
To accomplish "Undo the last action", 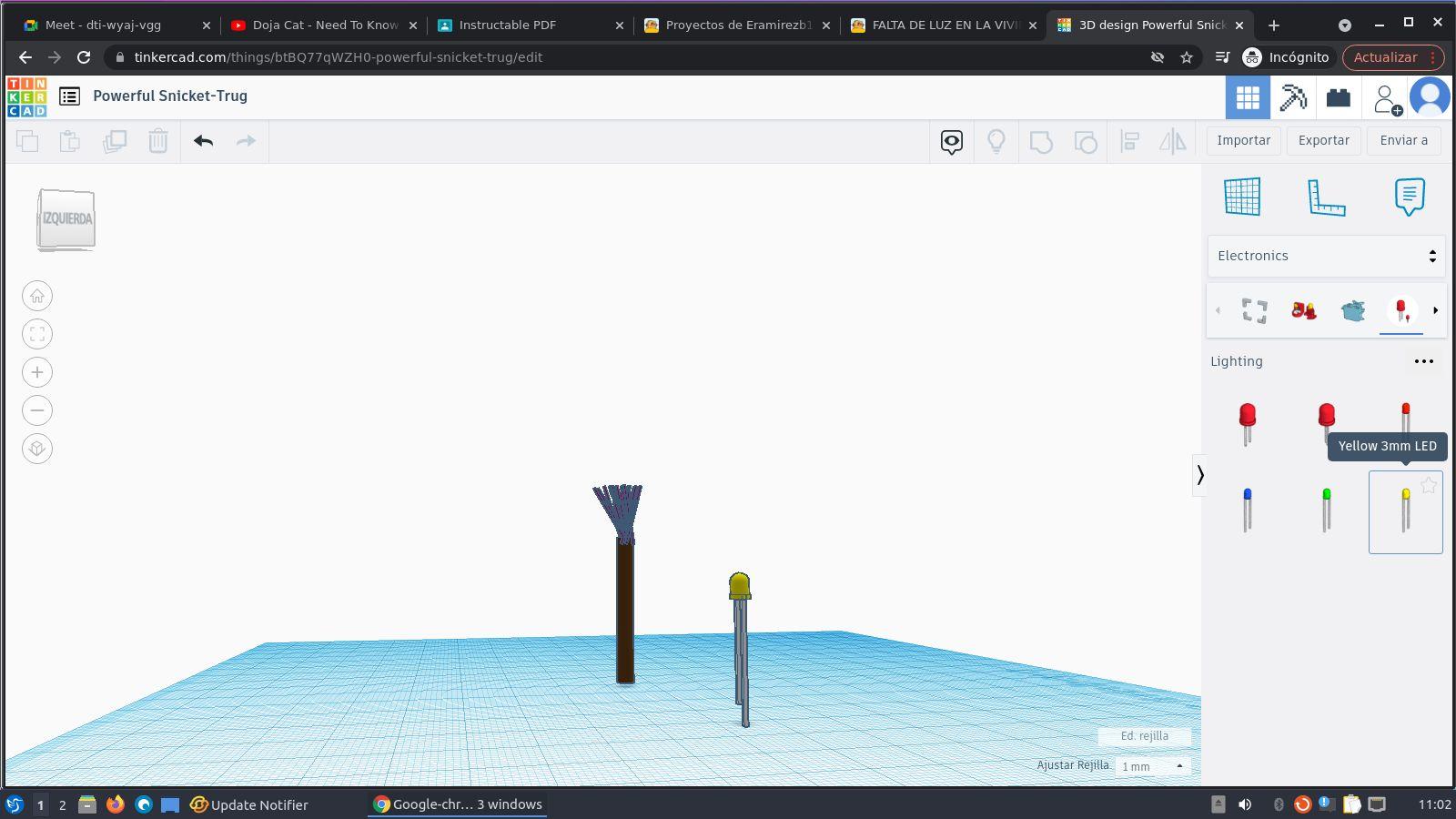I will click(x=203, y=141).
